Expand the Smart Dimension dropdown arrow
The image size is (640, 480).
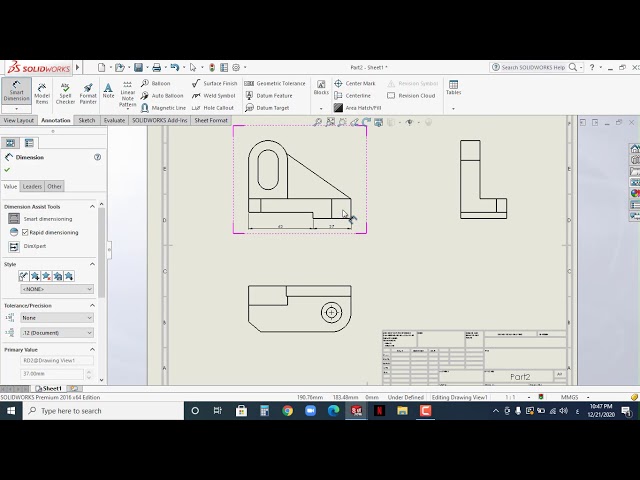coord(16,109)
